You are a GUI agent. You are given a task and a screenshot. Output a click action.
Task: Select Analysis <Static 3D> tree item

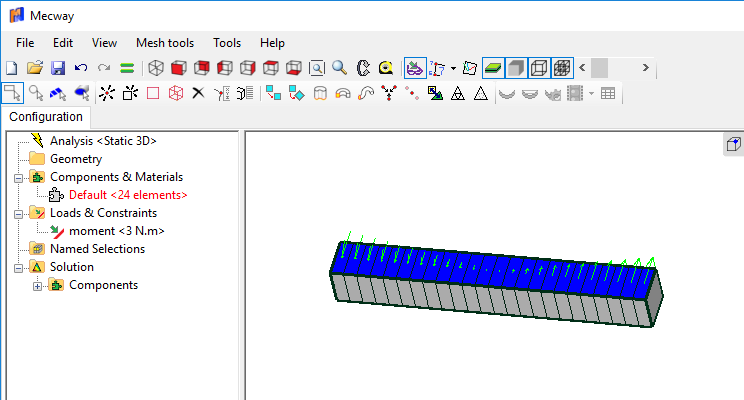tap(103, 141)
